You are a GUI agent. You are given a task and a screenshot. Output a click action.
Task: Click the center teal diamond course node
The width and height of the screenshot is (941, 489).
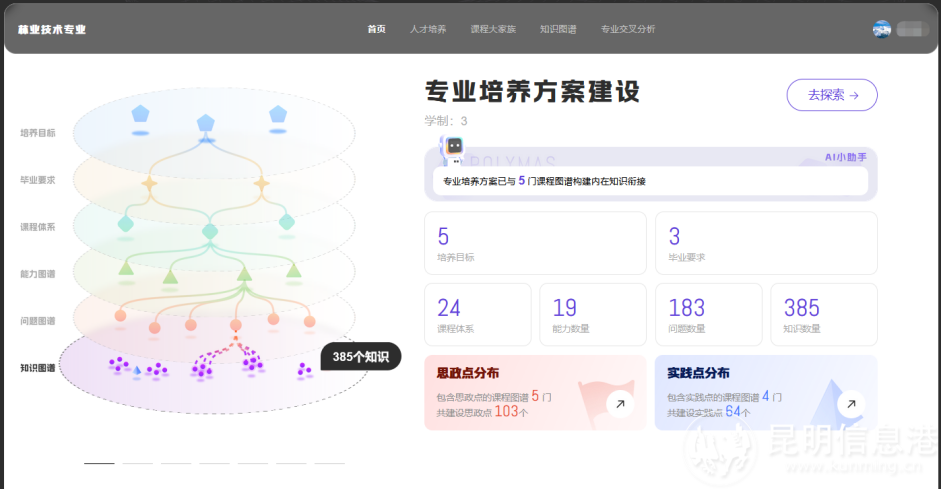(x=210, y=231)
